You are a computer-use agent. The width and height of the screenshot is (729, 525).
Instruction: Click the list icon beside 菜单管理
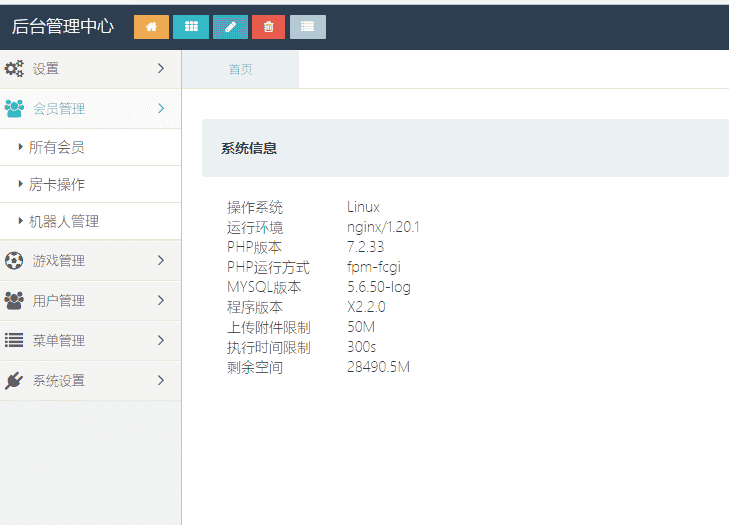point(14,341)
